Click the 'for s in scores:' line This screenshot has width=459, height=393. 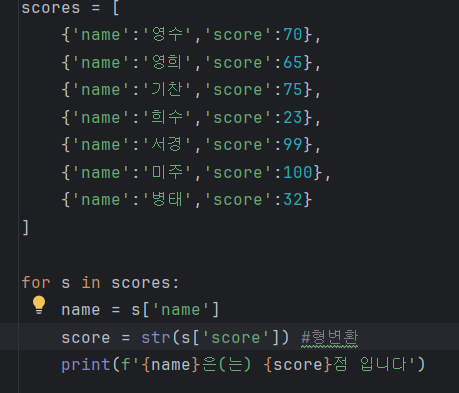[x=100, y=283]
